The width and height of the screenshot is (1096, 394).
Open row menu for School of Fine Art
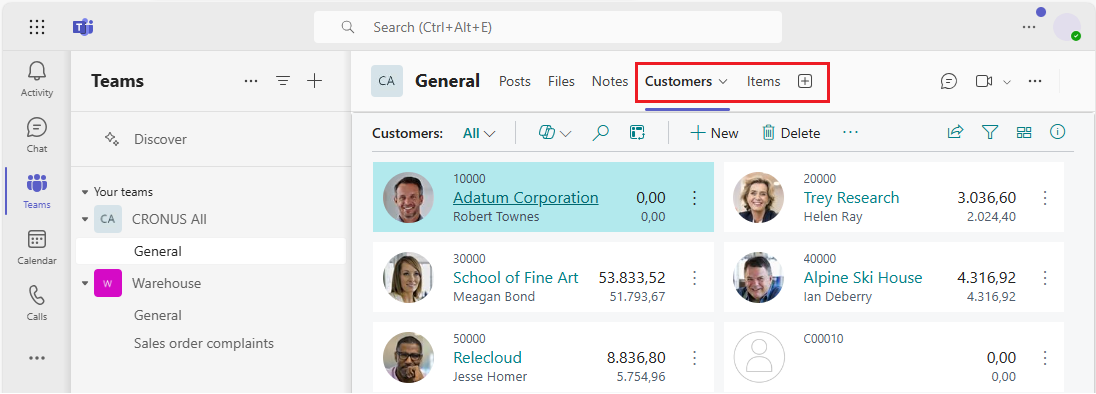coord(695,277)
